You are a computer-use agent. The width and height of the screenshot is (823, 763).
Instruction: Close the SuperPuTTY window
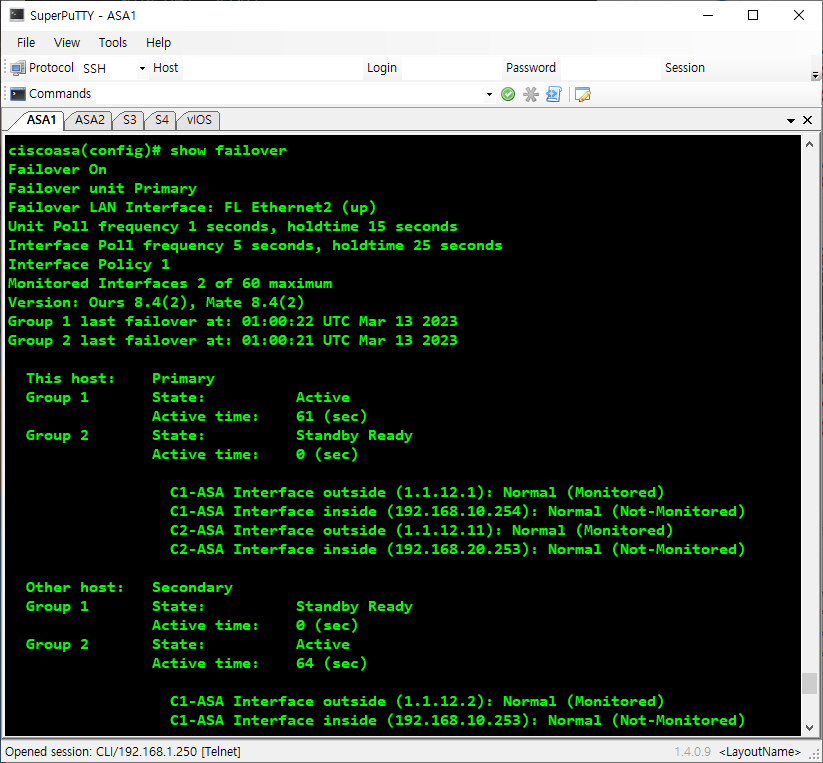click(x=798, y=15)
